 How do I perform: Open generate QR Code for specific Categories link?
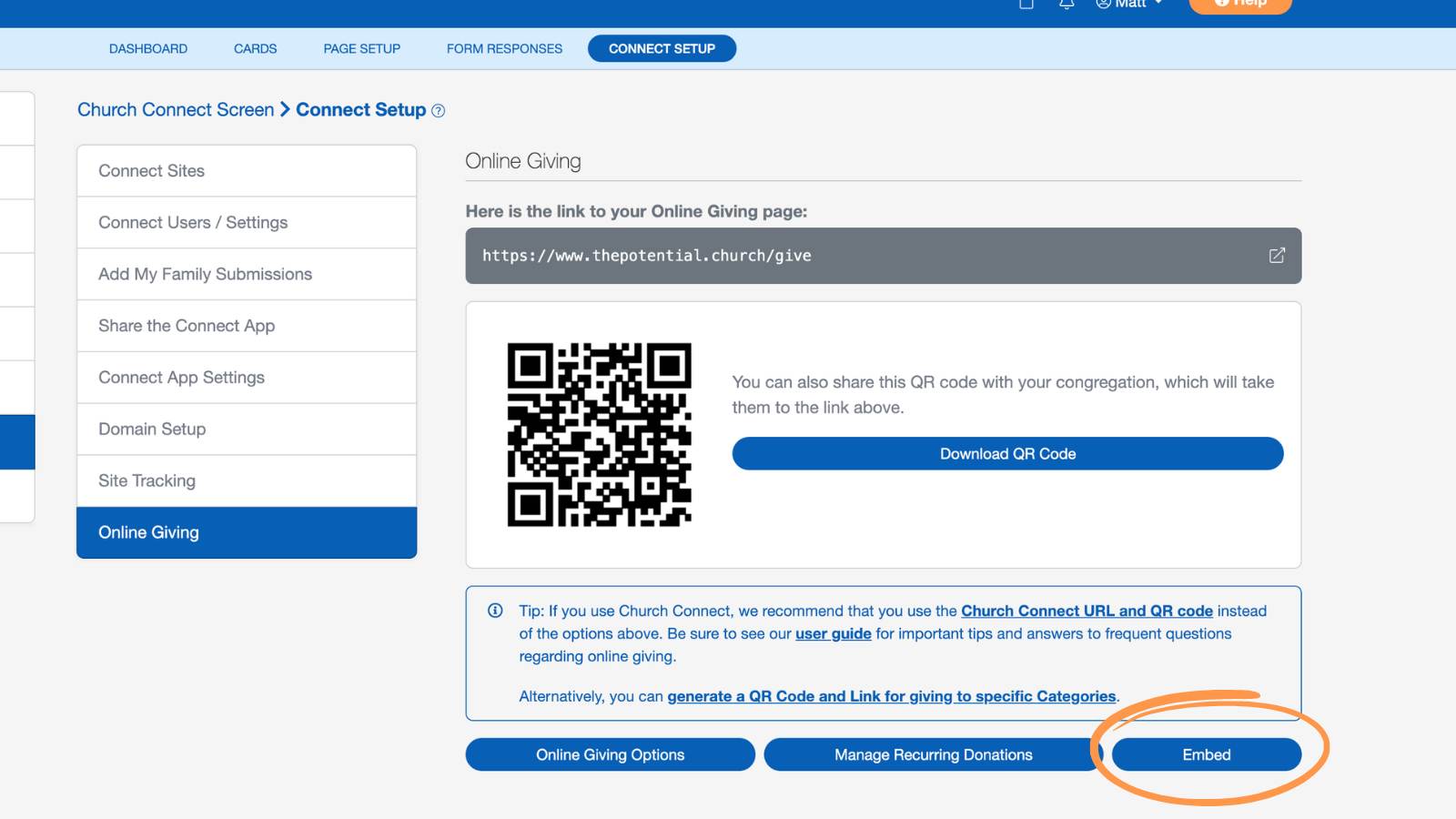click(891, 696)
